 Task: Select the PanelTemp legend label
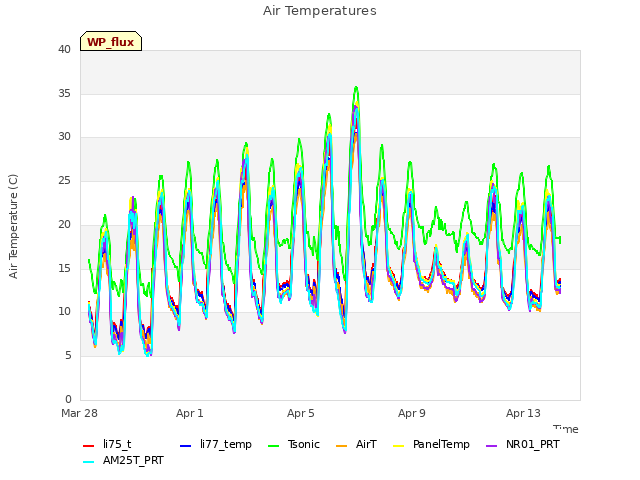tap(441, 444)
